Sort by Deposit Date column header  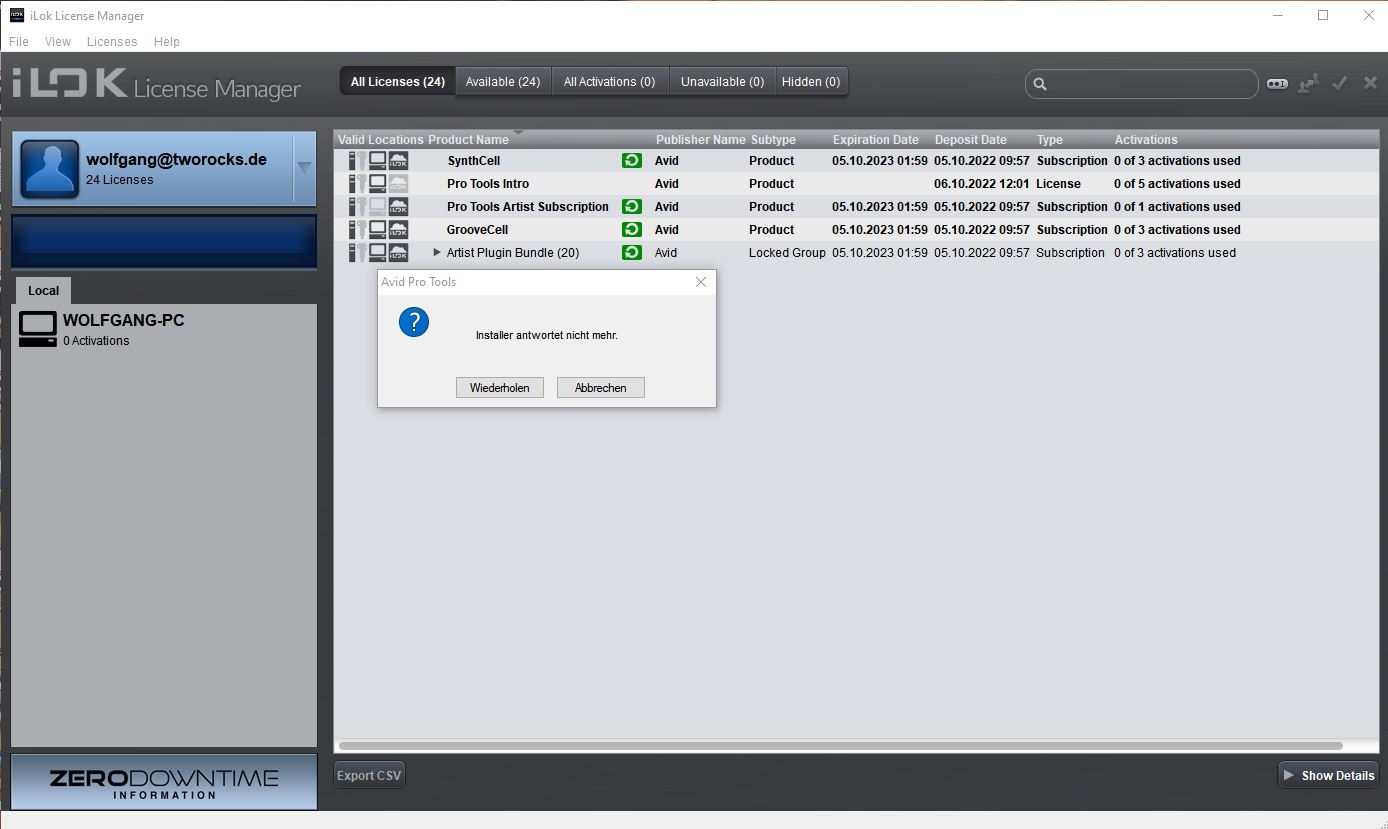click(970, 140)
